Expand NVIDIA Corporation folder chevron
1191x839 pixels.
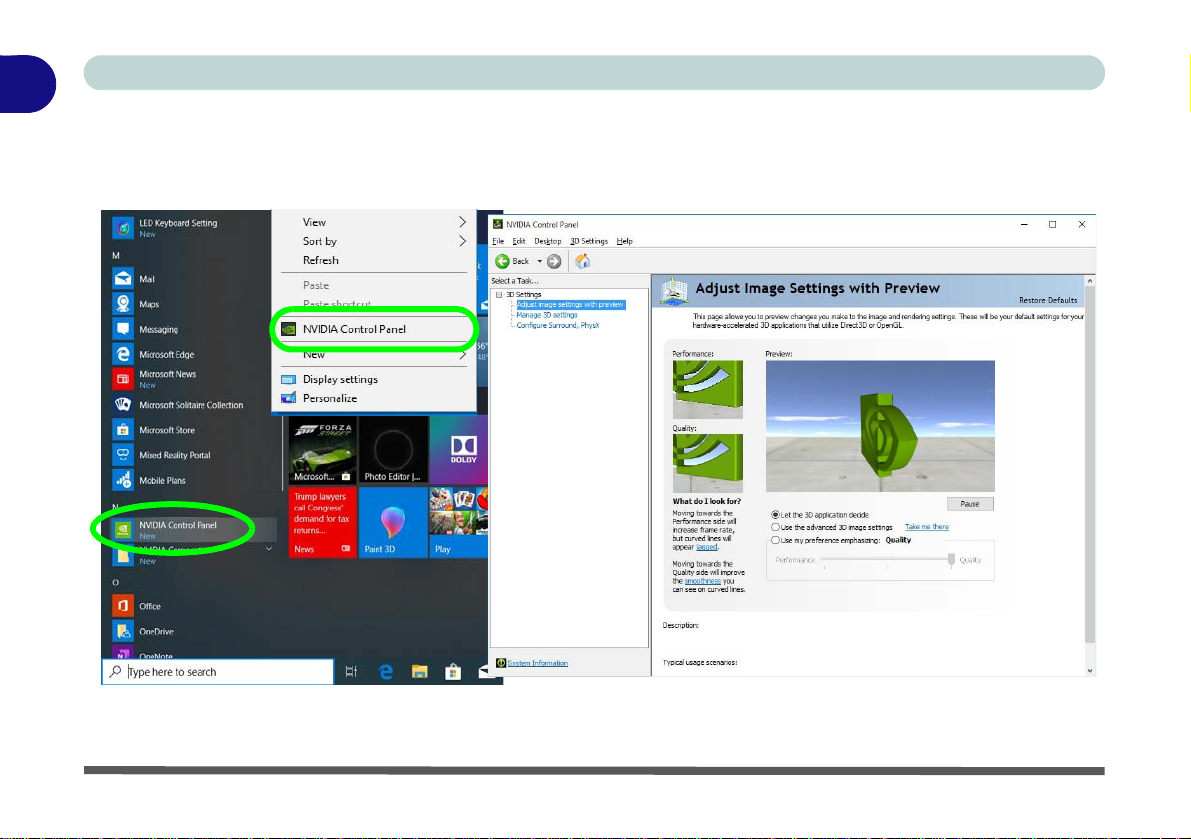pyautogui.click(x=268, y=549)
